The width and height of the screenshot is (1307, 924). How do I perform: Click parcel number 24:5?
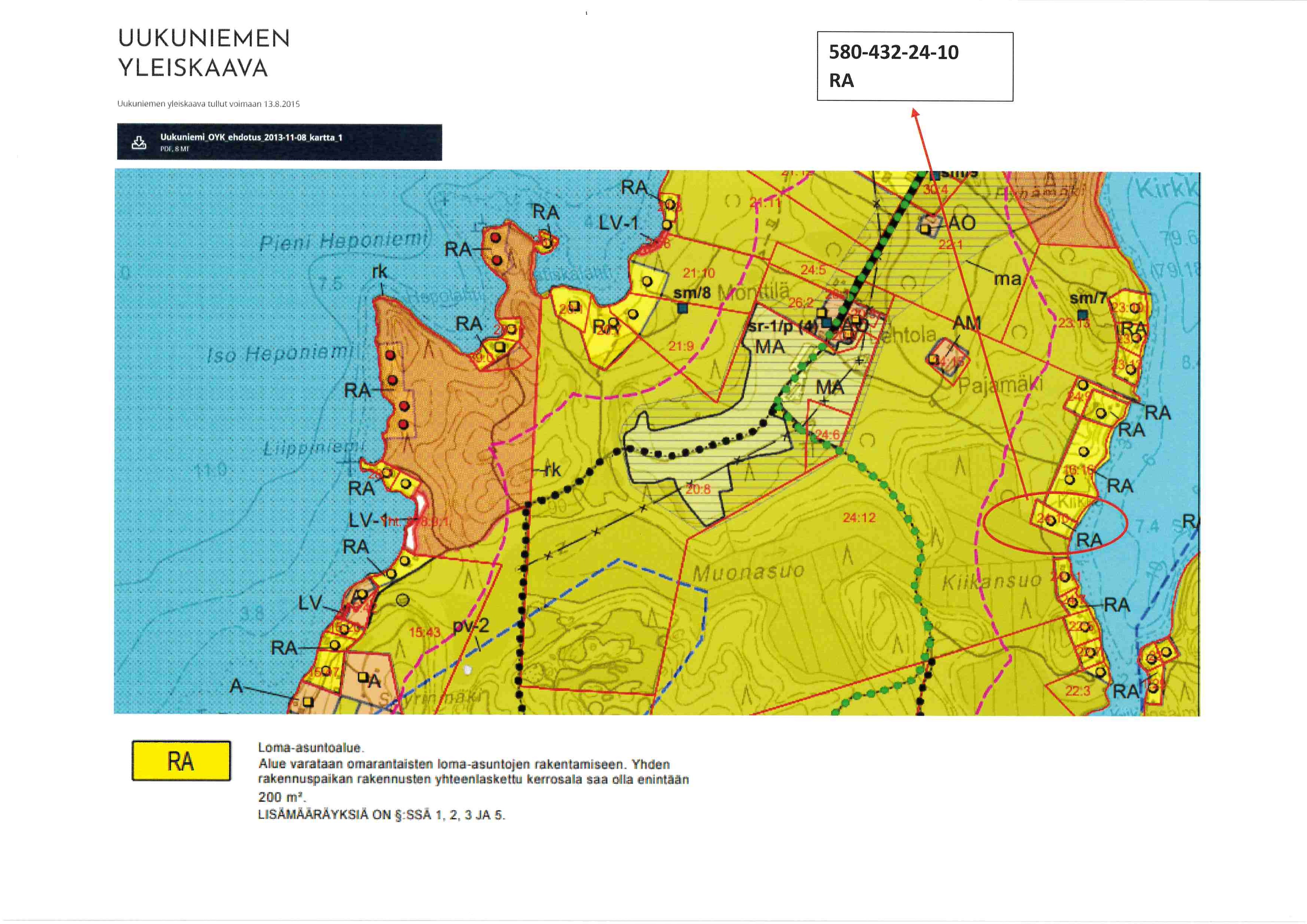pyautogui.click(x=813, y=270)
